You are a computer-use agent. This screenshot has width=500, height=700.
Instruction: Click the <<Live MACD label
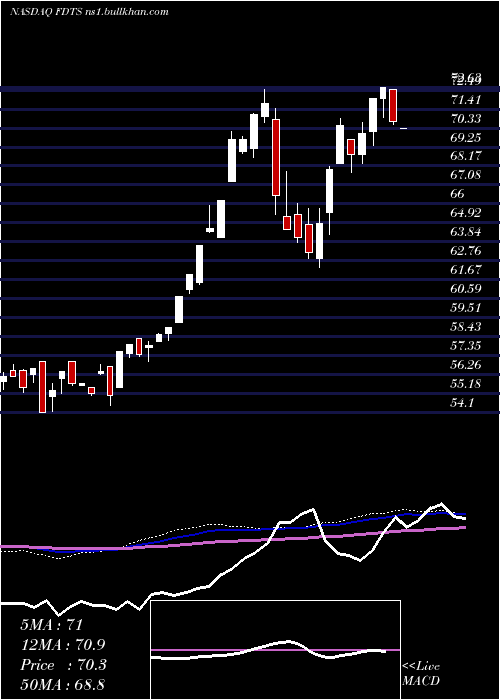click(421, 673)
